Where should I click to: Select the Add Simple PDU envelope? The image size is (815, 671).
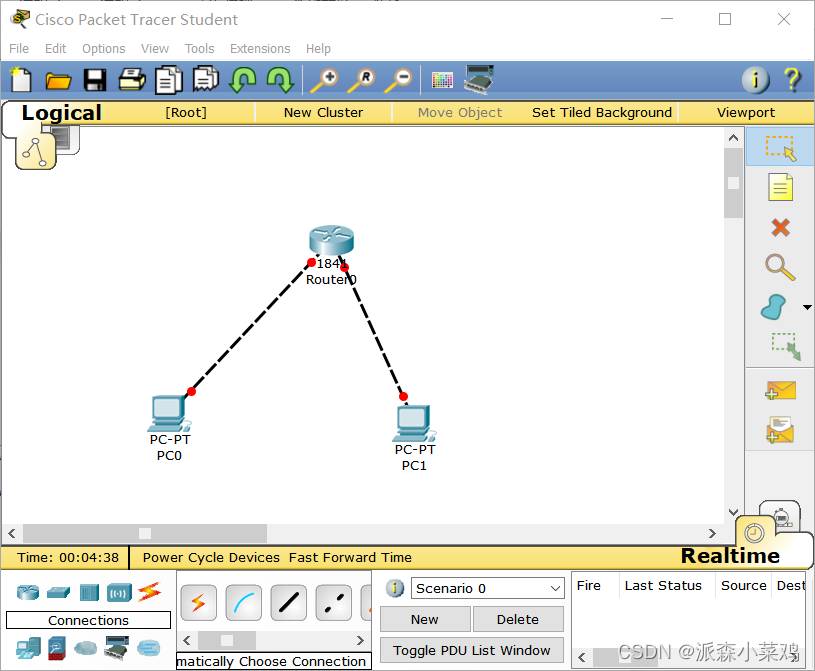(781, 390)
